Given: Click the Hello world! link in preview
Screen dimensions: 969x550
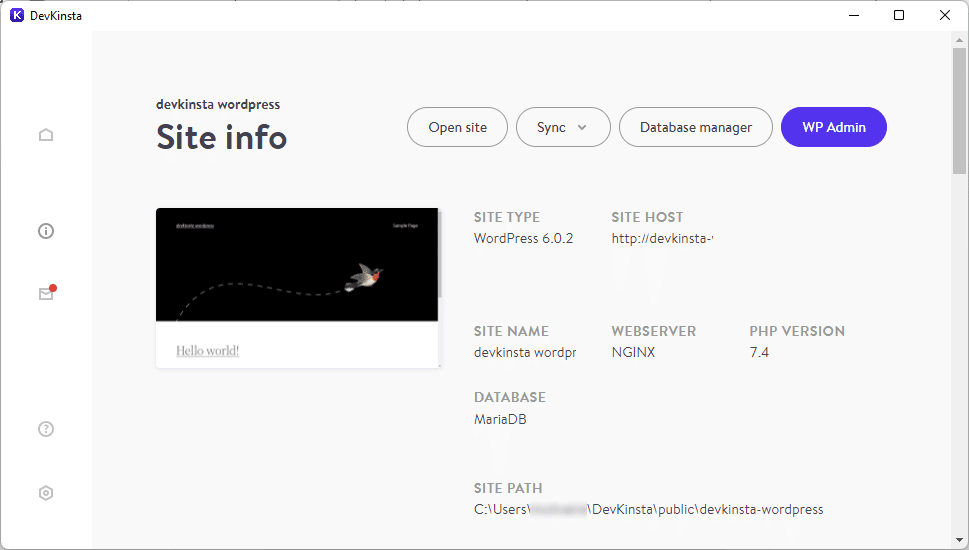Looking at the screenshot, I should 207,351.
